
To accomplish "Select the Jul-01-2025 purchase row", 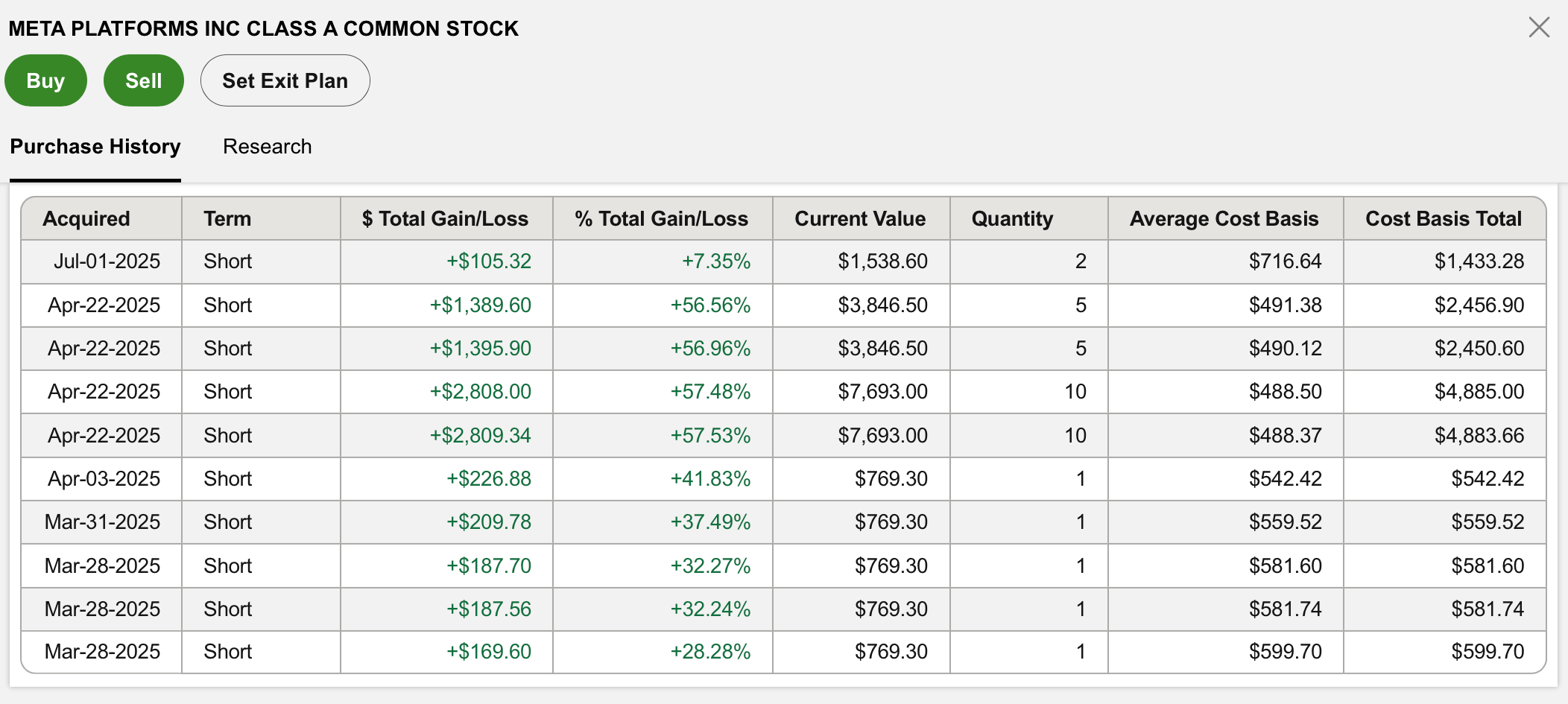I will (107, 261).
